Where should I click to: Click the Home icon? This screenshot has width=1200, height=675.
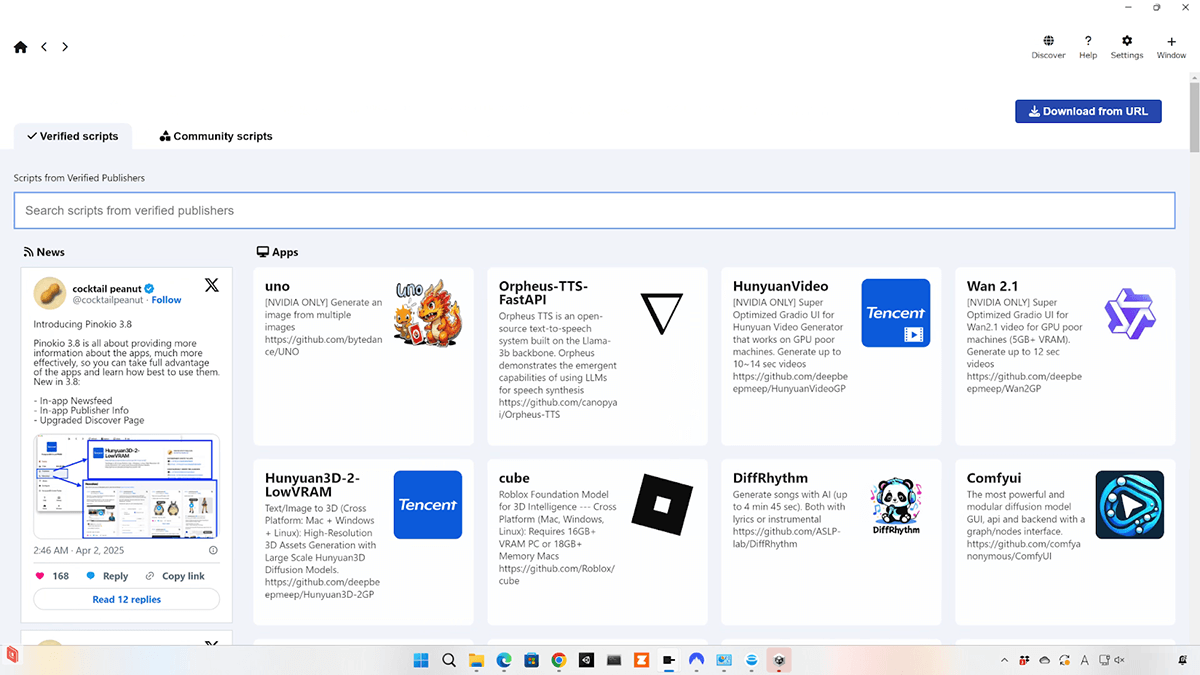coord(20,47)
